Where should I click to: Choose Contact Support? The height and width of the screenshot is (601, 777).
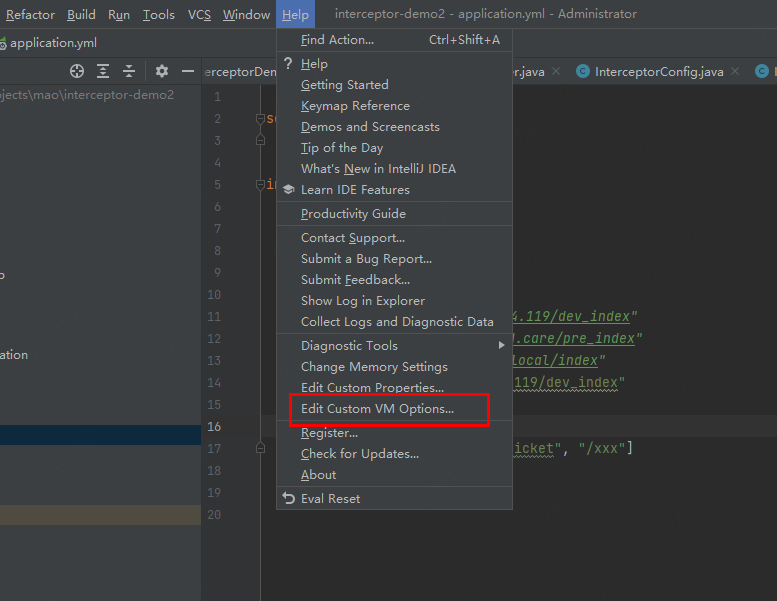pyautogui.click(x=394, y=238)
